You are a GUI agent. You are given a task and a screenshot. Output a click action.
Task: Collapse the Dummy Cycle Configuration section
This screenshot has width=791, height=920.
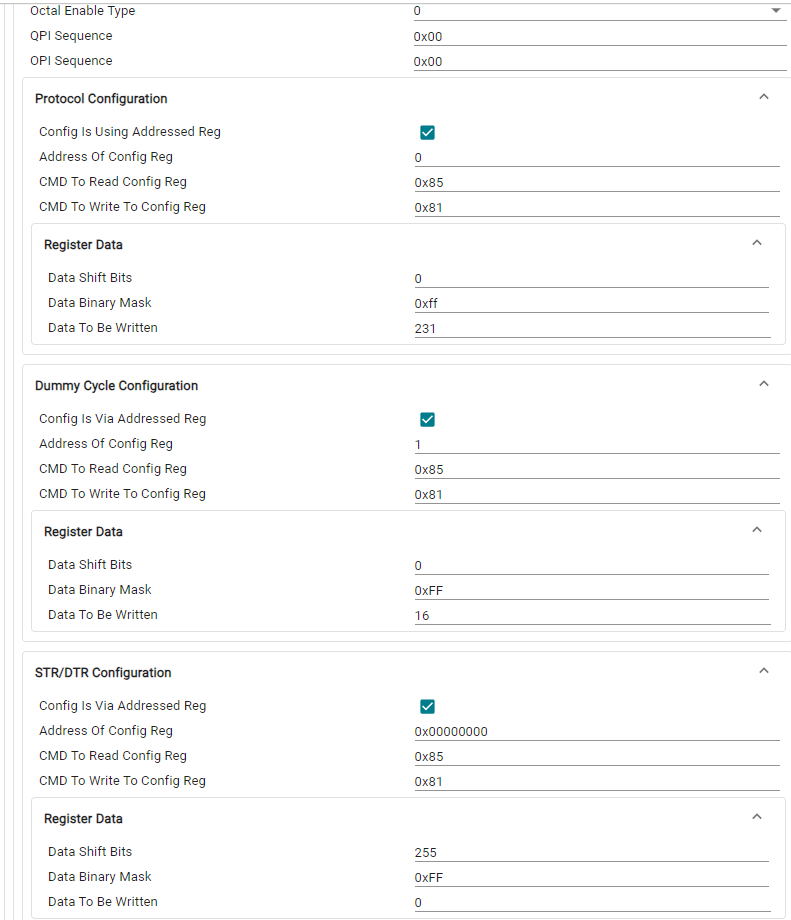(x=763, y=384)
